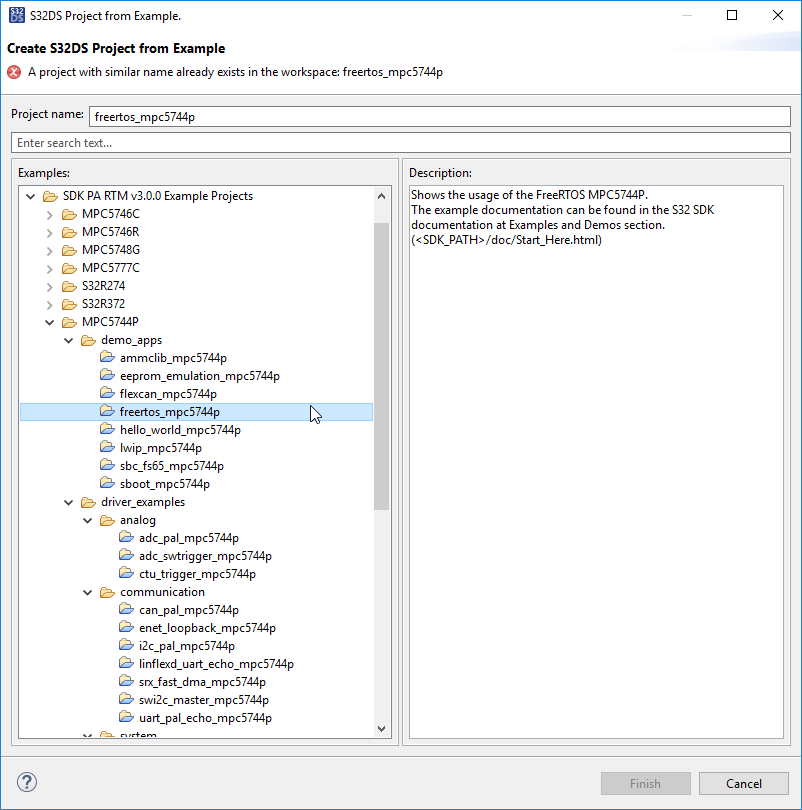Expand the MPC5746C tree node
This screenshot has height=810, width=802.
50,214
